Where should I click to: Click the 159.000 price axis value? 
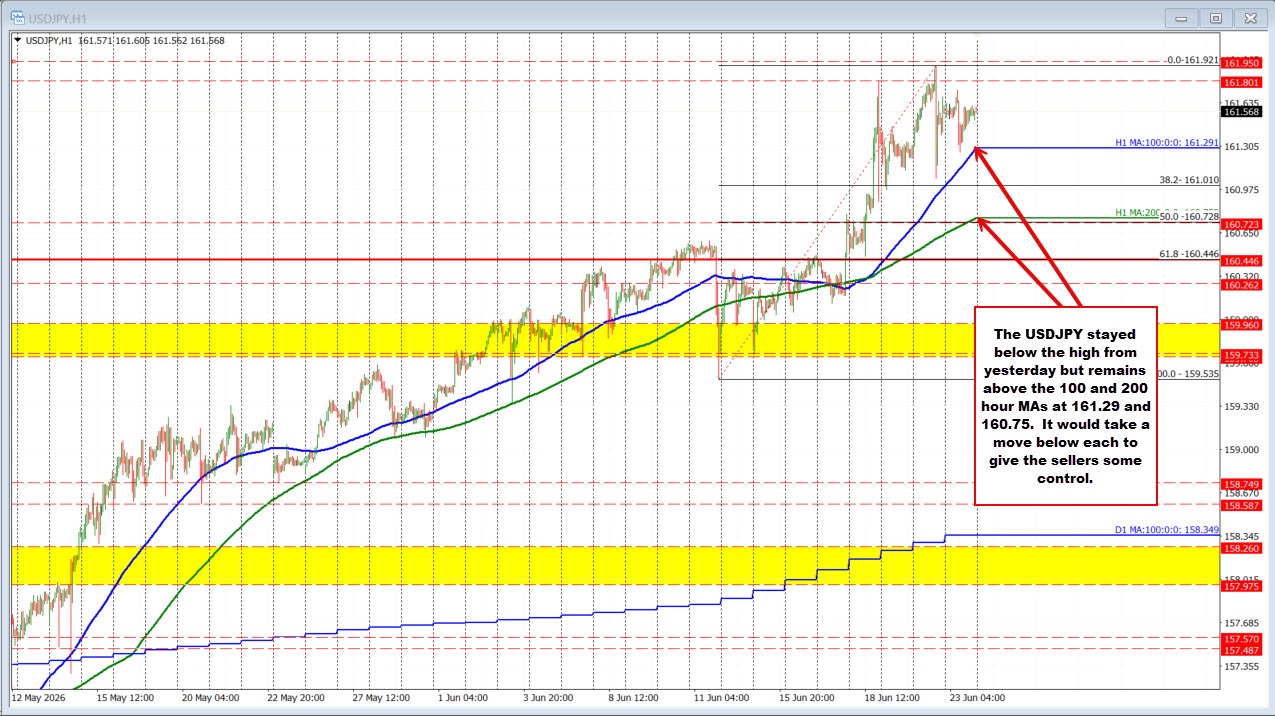click(1243, 449)
